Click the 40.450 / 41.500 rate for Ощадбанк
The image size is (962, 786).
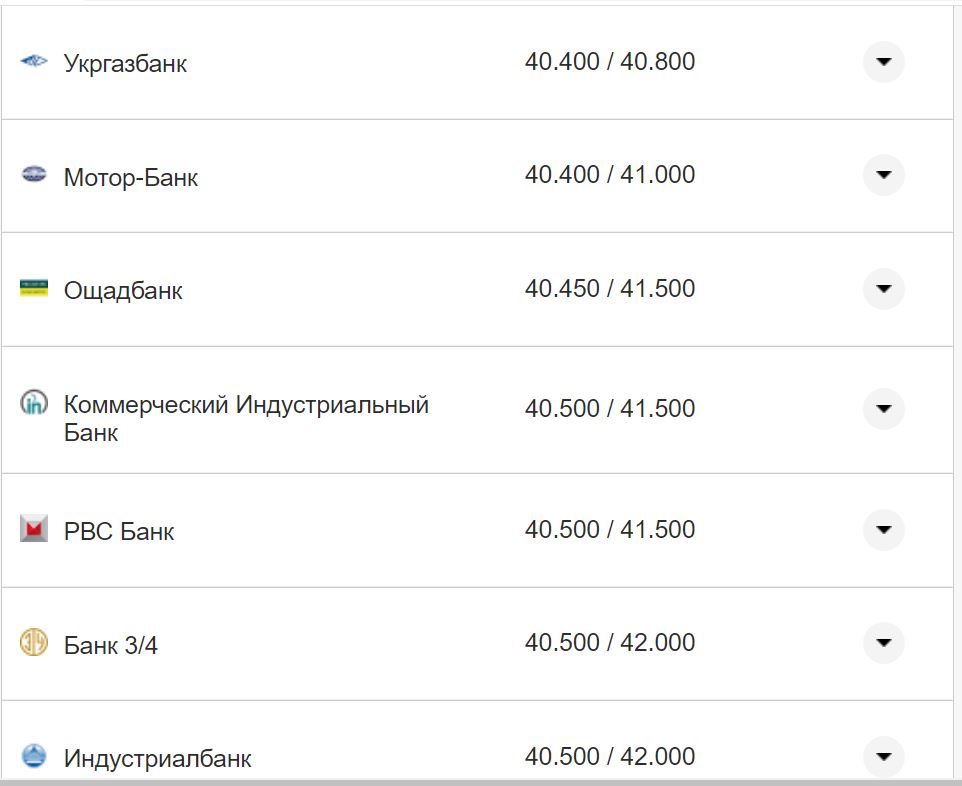[x=609, y=289]
